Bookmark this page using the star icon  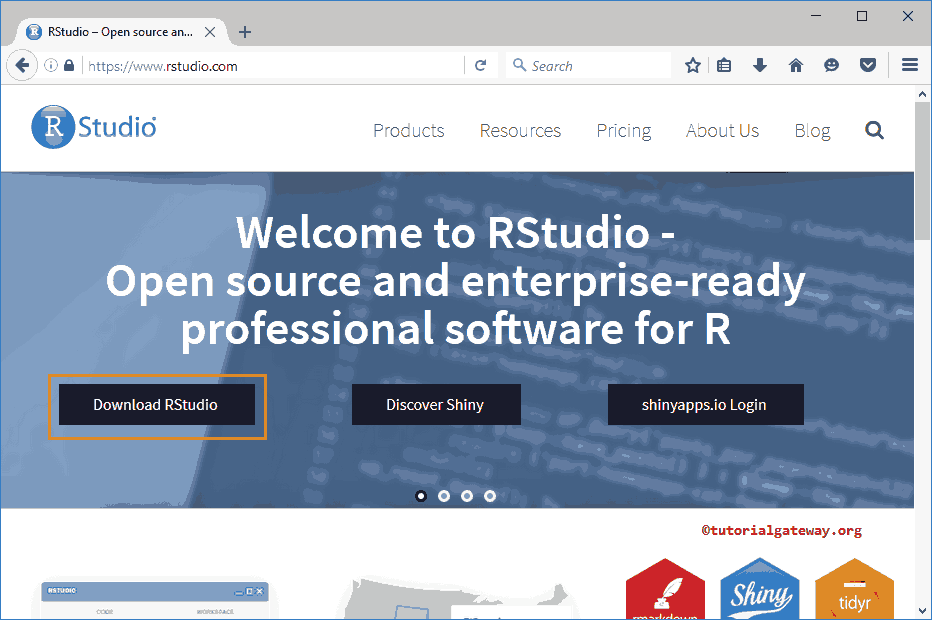pyautogui.click(x=693, y=65)
